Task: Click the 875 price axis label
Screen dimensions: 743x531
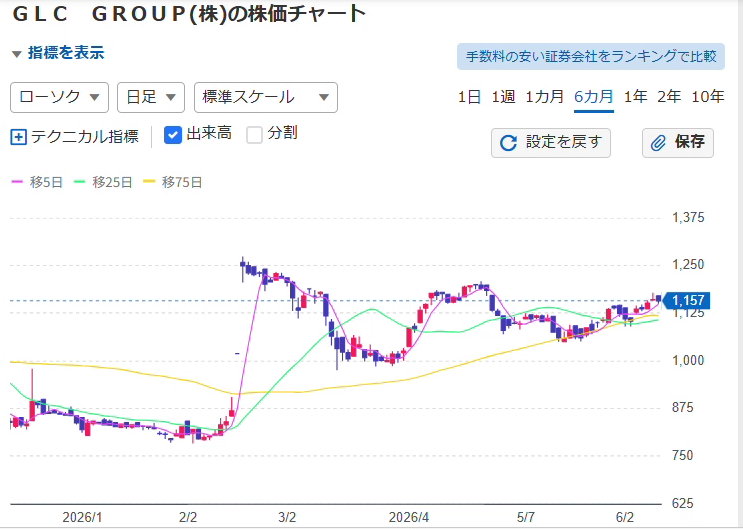Action: [x=682, y=407]
